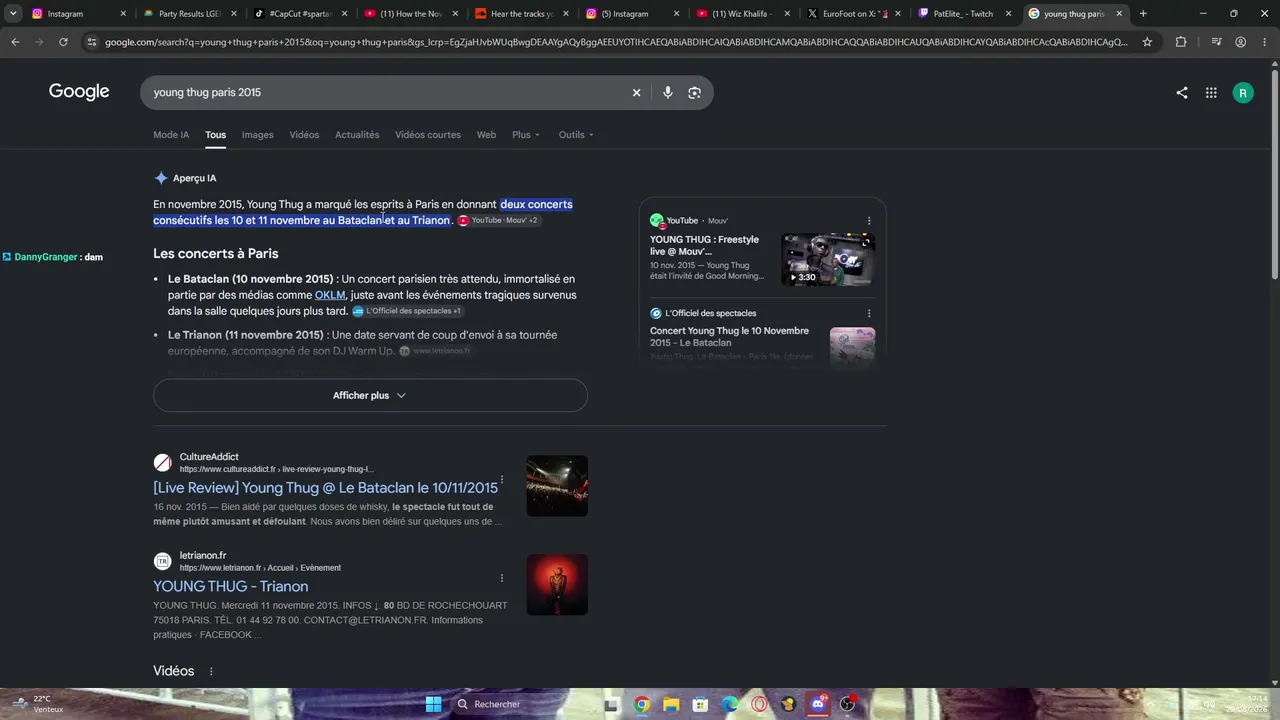The image size is (1280, 720).
Task: Reload the current page
Action: pyautogui.click(x=63, y=42)
